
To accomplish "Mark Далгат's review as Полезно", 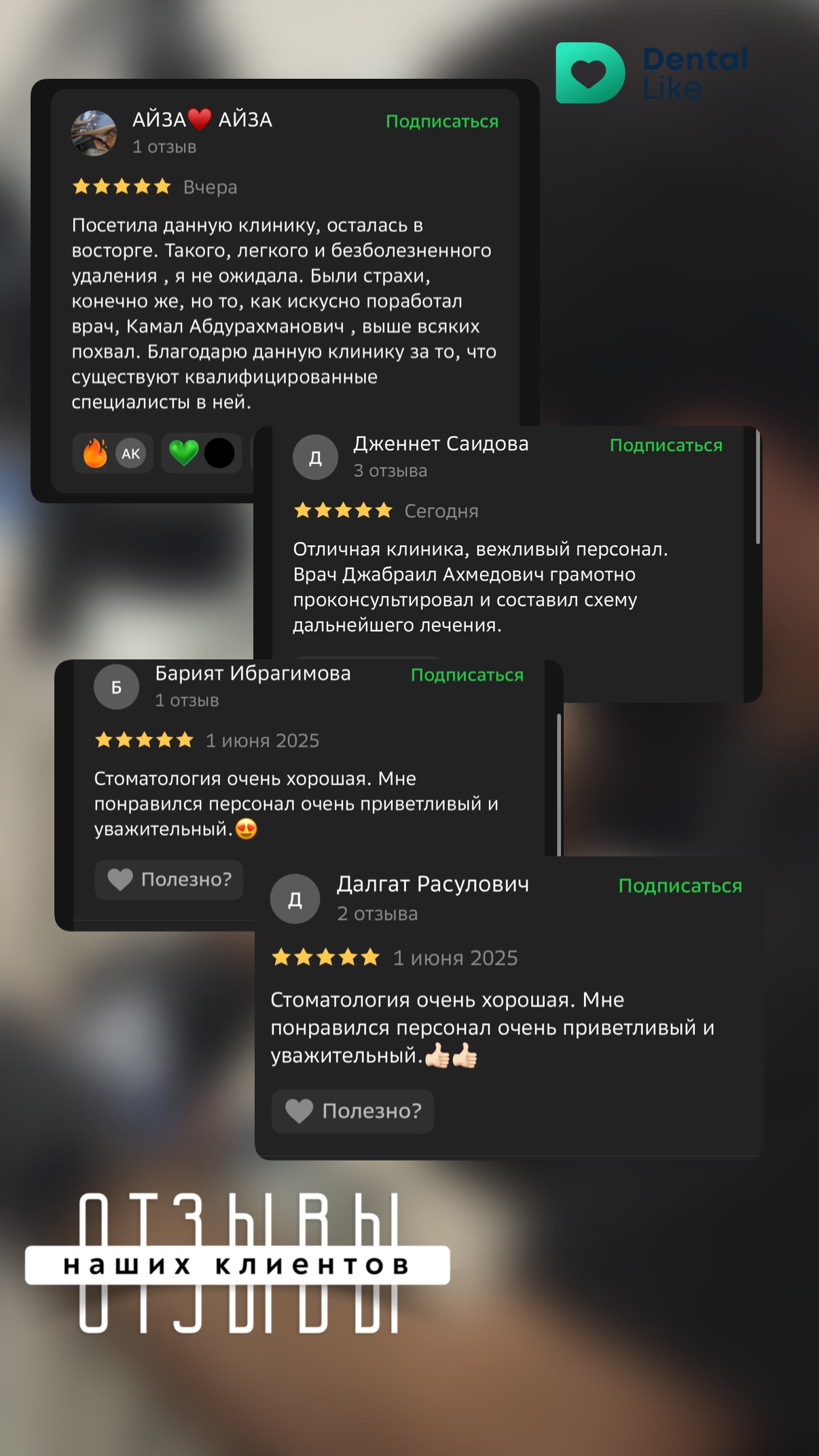I will [352, 1111].
